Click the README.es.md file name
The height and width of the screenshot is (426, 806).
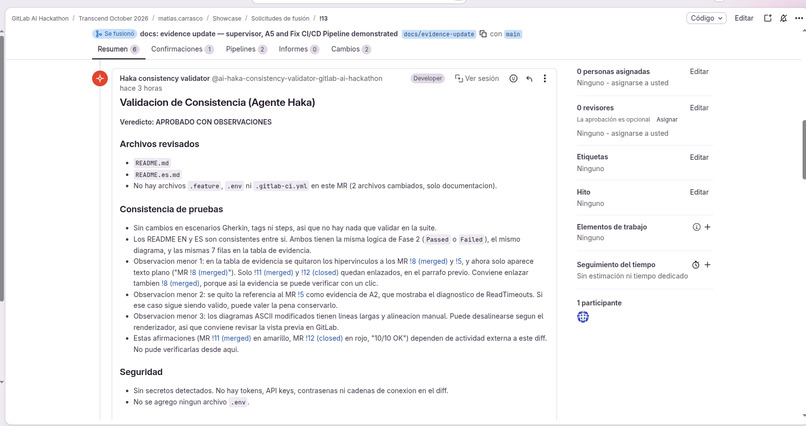pos(158,175)
